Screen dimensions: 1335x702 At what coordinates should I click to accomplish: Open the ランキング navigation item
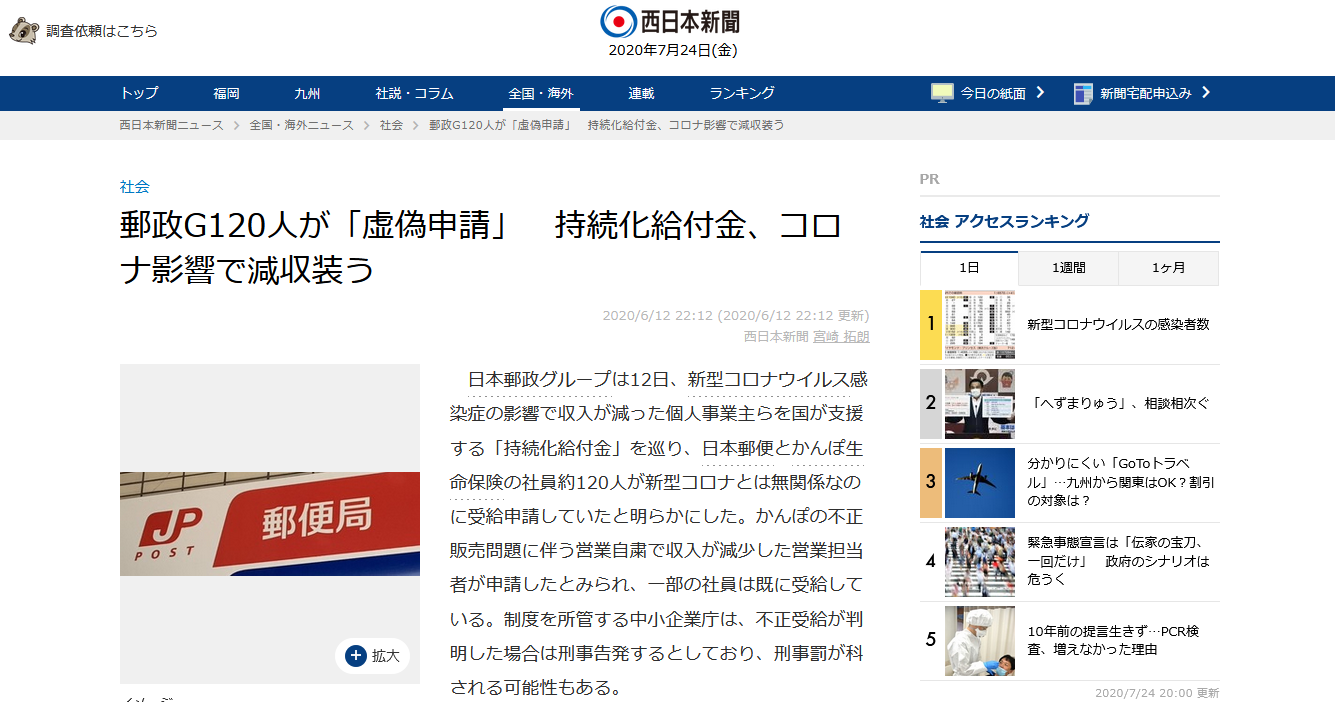pyautogui.click(x=742, y=93)
